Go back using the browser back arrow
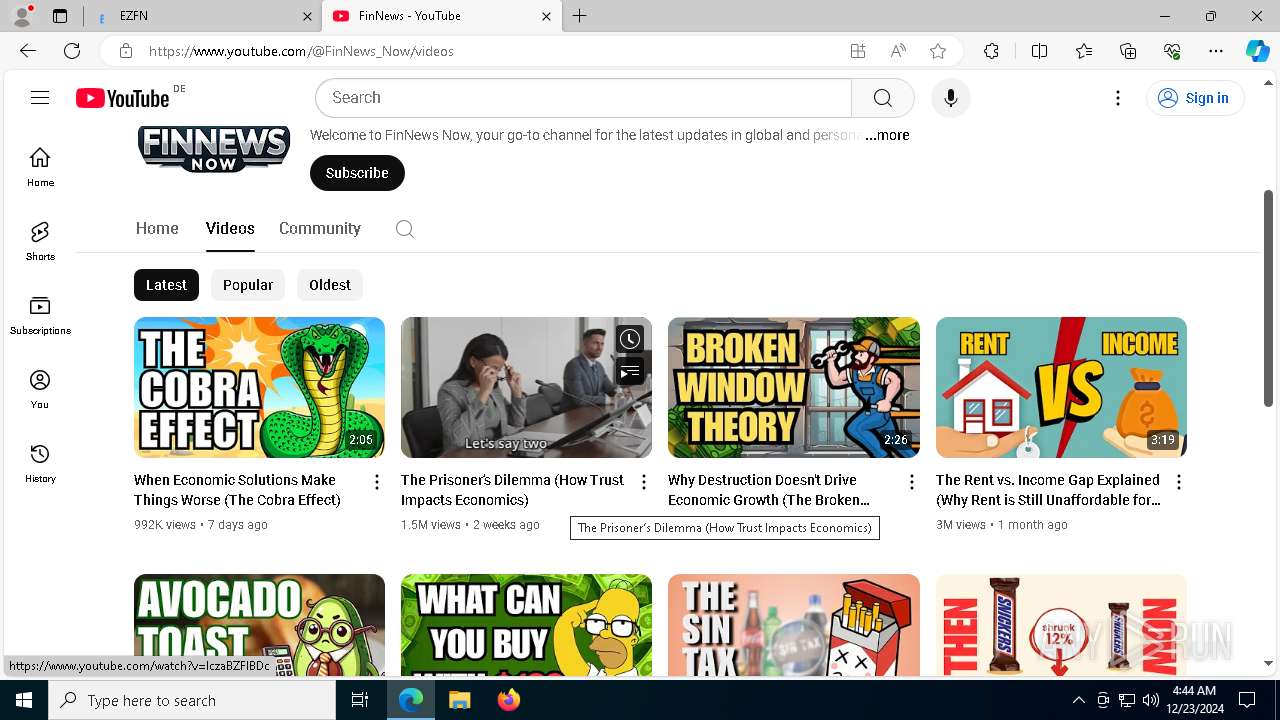This screenshot has width=1280, height=720. [x=28, y=51]
